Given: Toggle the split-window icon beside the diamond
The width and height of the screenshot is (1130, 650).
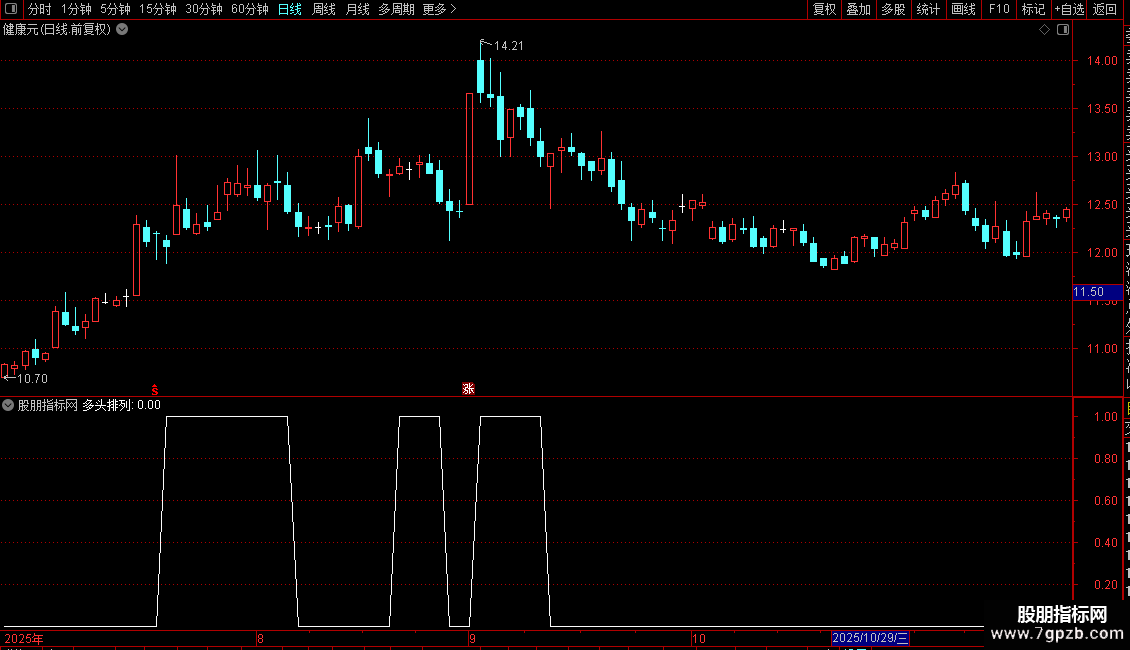Looking at the screenshot, I should (1063, 30).
